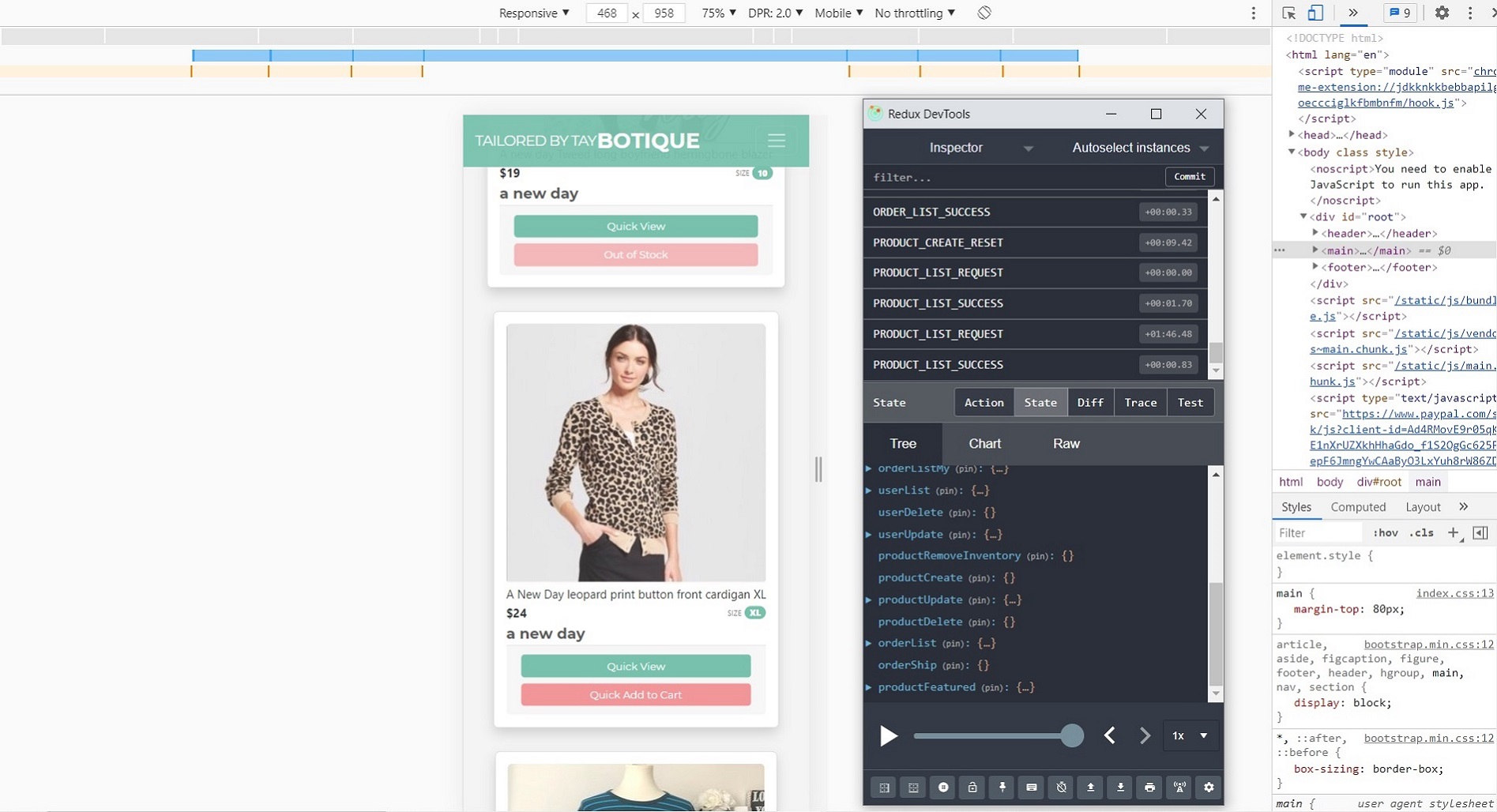Expand the orderList state node

pyautogui.click(x=869, y=644)
